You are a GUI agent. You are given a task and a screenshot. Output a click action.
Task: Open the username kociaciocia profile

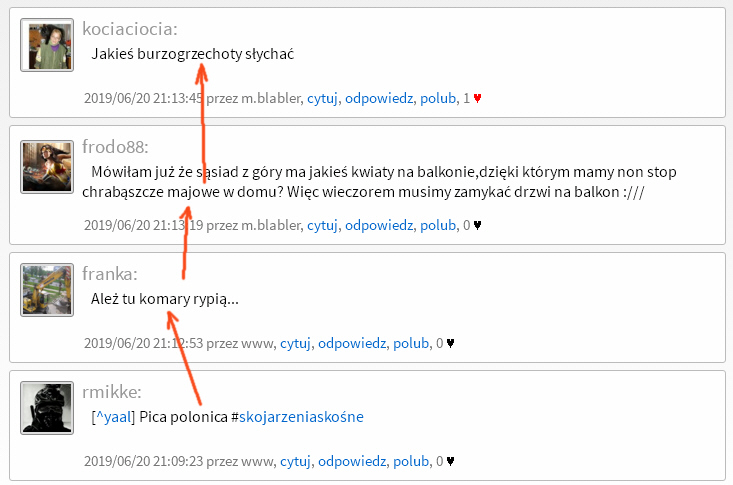pyautogui.click(x=130, y=29)
